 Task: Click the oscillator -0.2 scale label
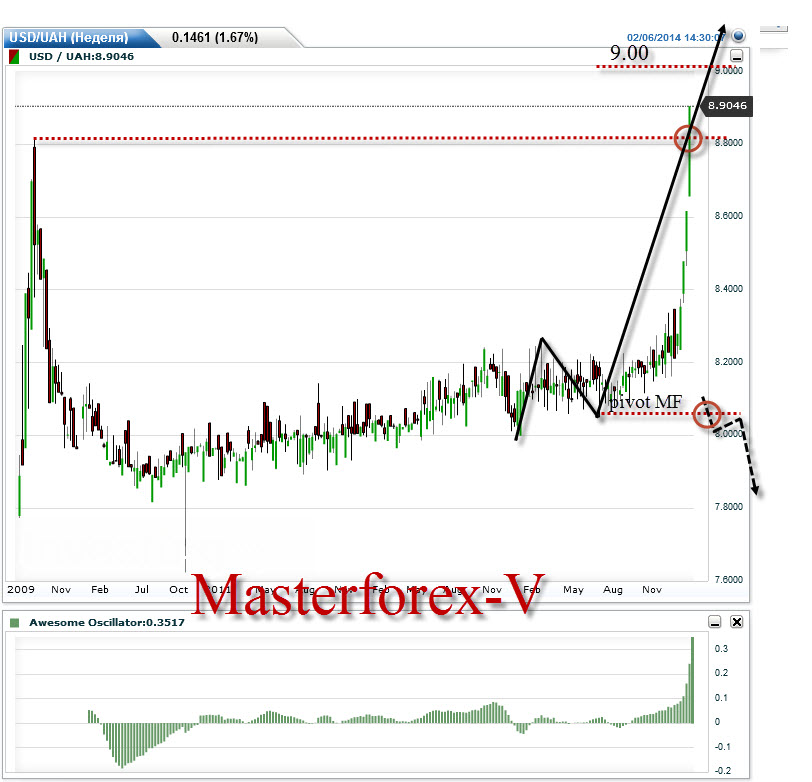tap(722, 771)
